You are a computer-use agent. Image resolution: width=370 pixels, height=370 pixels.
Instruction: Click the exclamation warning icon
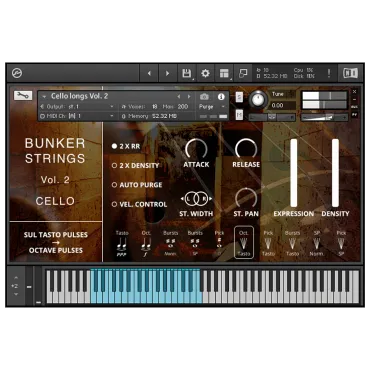329,73
